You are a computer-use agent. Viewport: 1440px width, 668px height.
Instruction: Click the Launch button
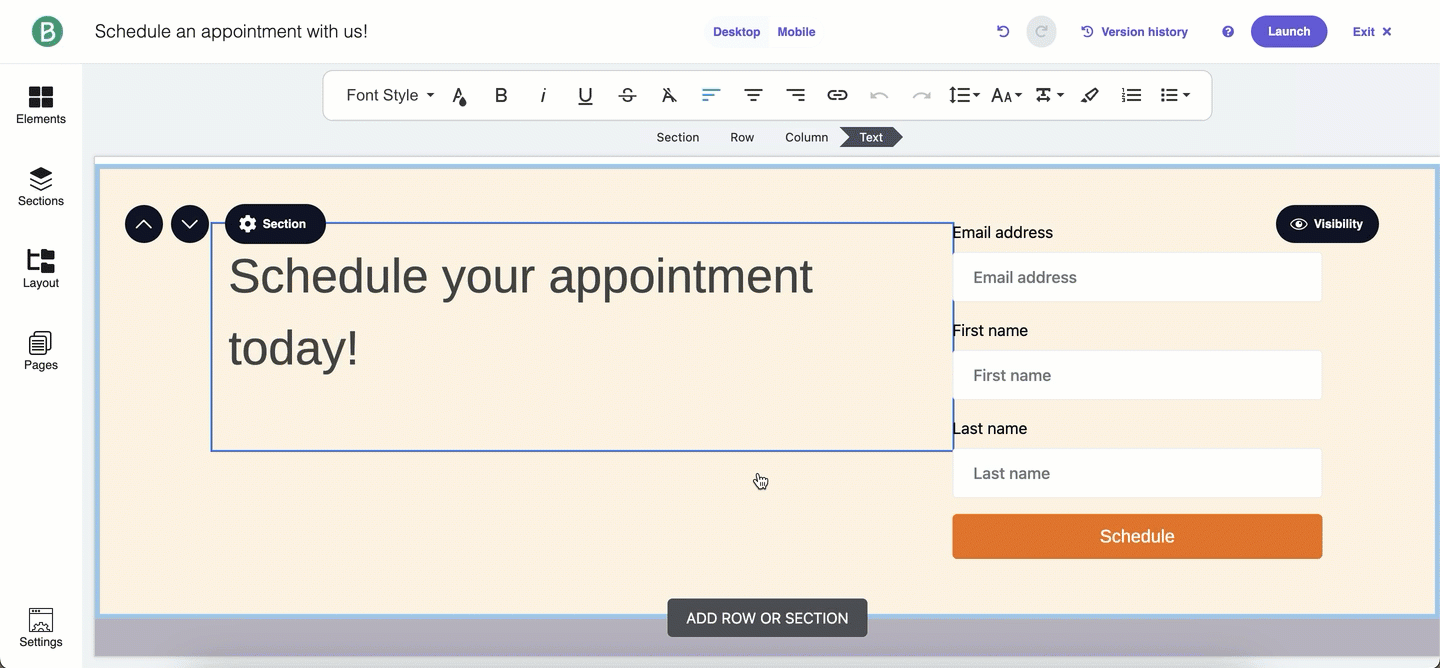click(1288, 32)
